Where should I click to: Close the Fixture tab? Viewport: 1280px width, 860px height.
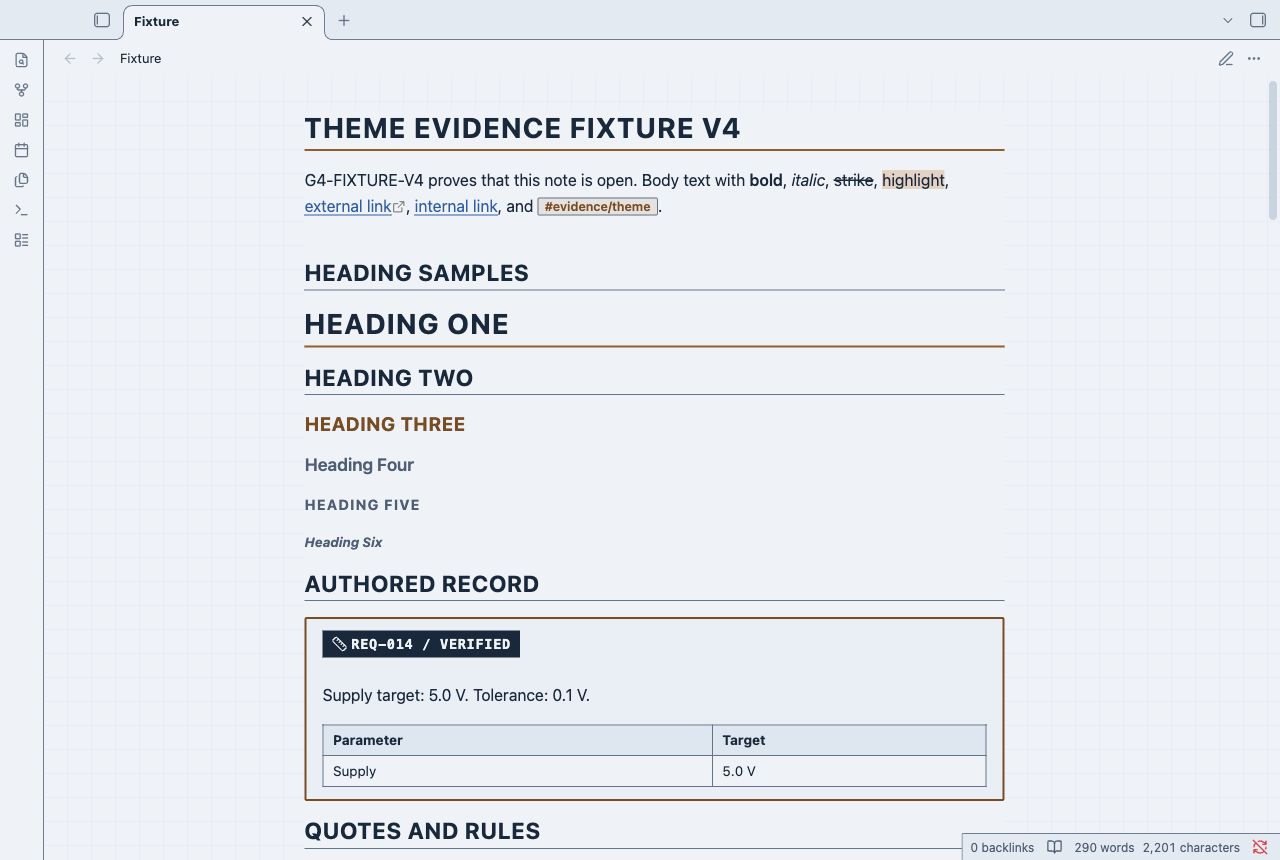click(x=307, y=21)
